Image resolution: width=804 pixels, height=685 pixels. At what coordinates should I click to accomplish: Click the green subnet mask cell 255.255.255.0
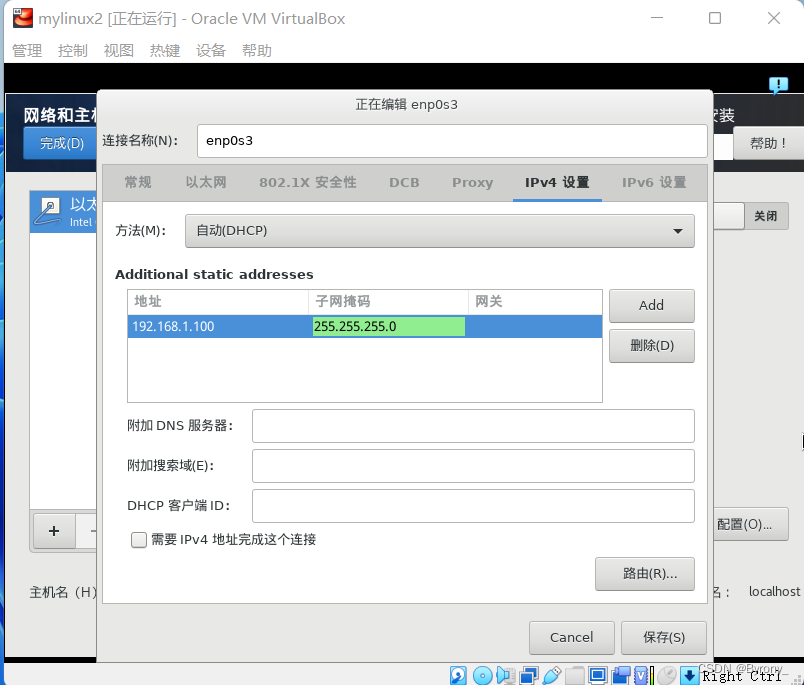389,326
